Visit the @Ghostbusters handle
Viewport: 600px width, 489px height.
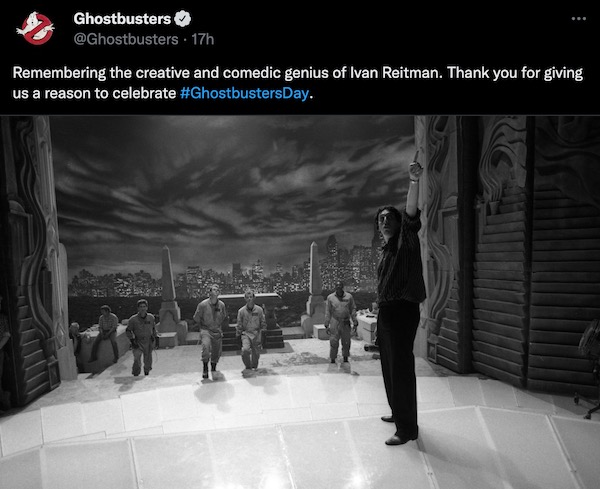pos(126,39)
